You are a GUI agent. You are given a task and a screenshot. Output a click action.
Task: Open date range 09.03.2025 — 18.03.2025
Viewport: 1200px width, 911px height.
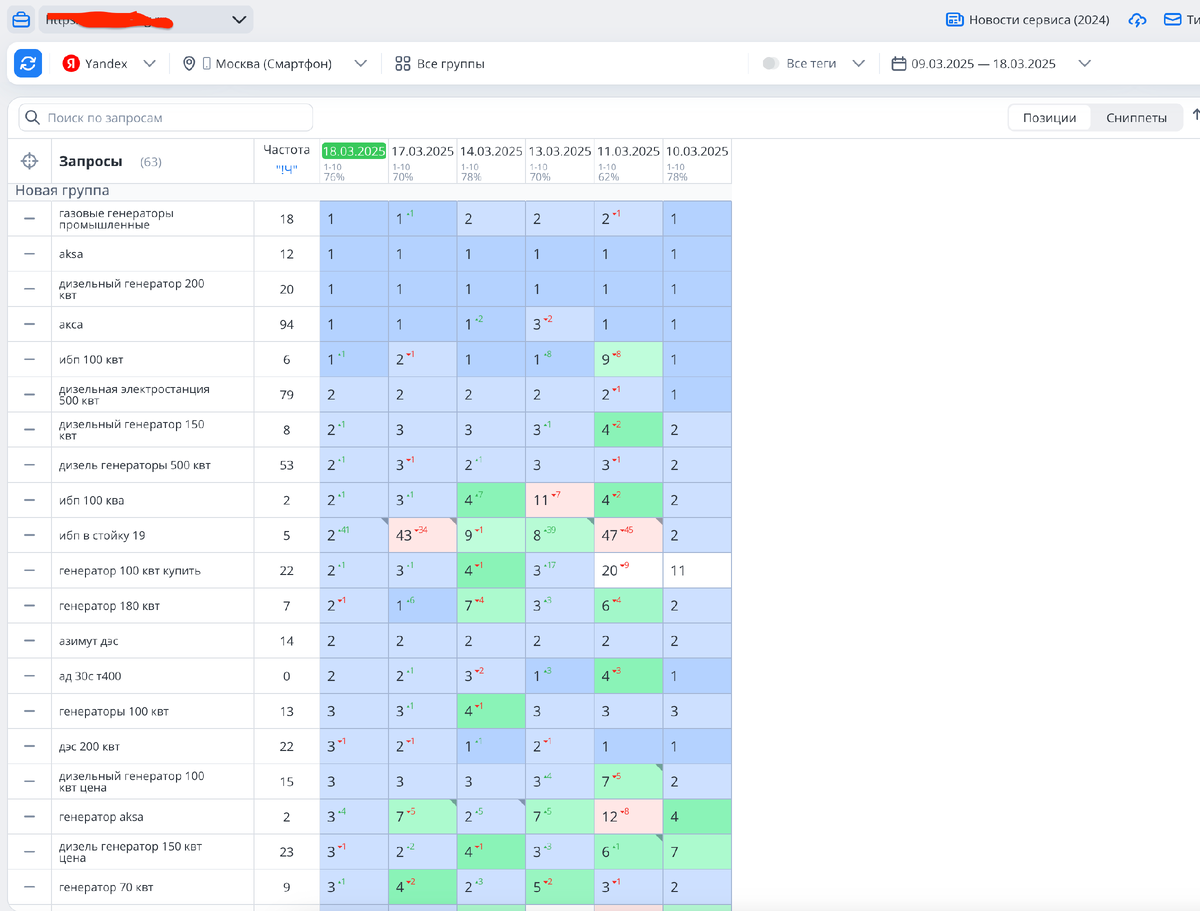(983, 63)
